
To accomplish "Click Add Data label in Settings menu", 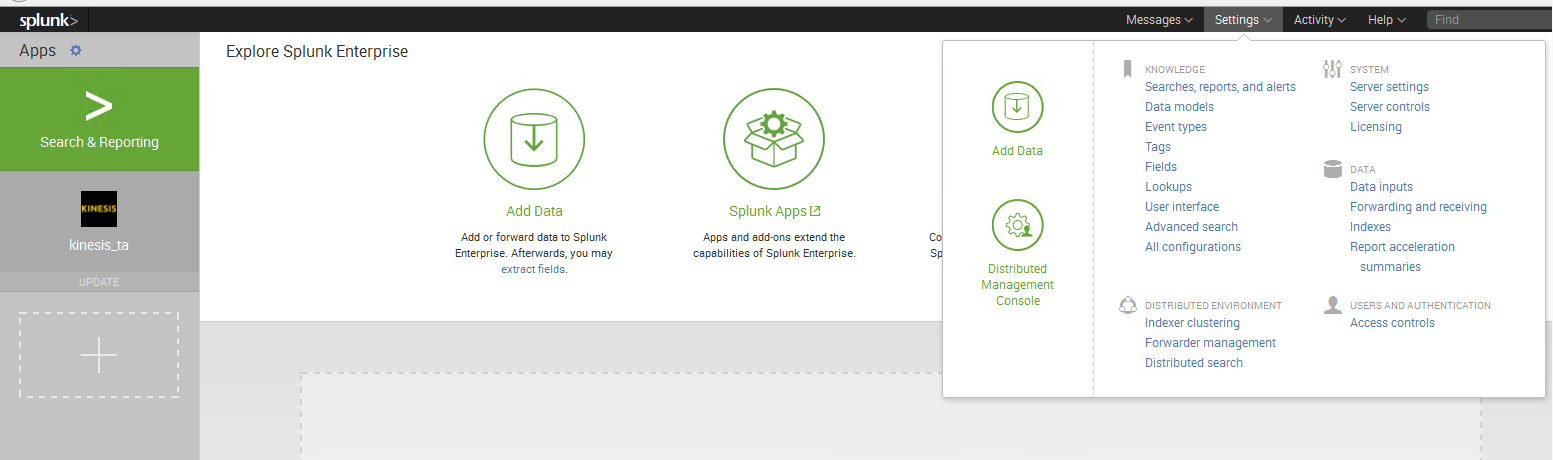I will point(1017,151).
